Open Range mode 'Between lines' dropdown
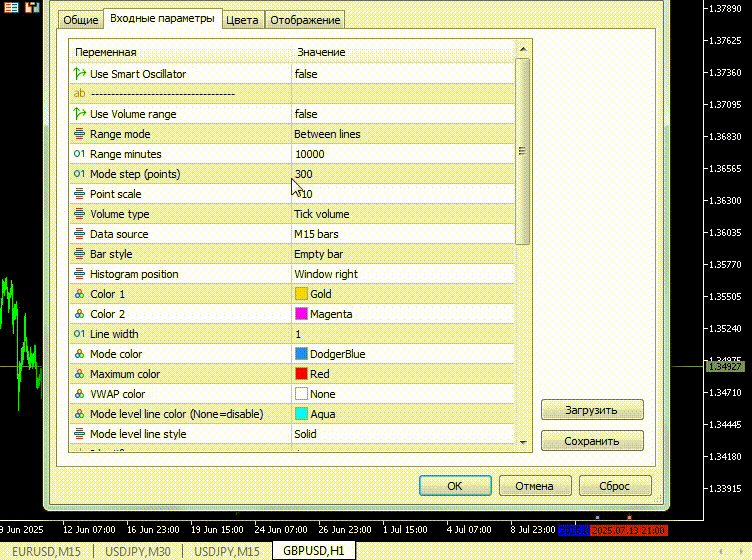The height and width of the screenshot is (560, 752). coord(402,134)
